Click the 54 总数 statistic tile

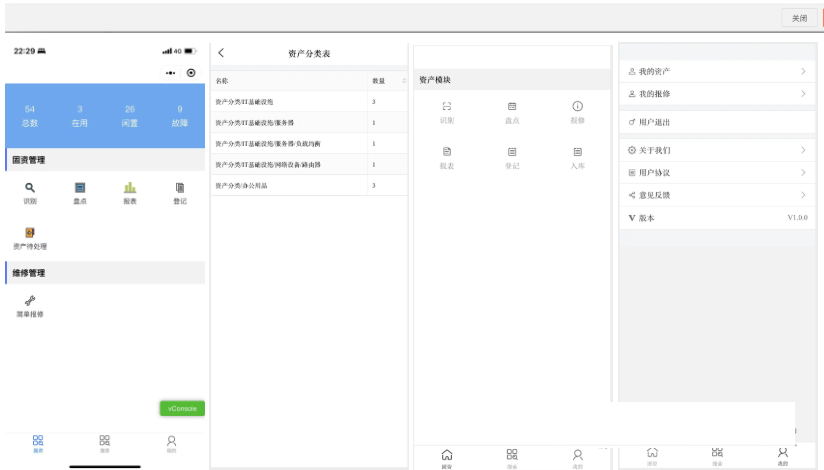30,116
